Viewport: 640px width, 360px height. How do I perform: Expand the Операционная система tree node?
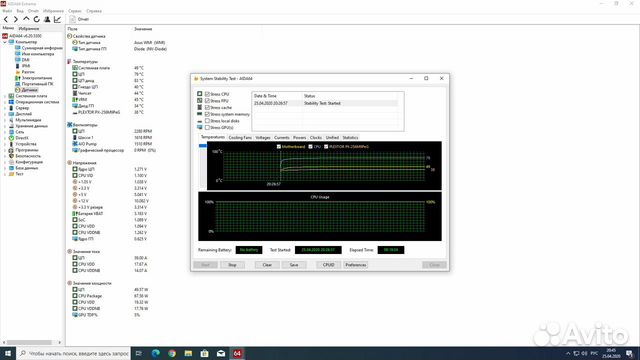click(x=5, y=102)
